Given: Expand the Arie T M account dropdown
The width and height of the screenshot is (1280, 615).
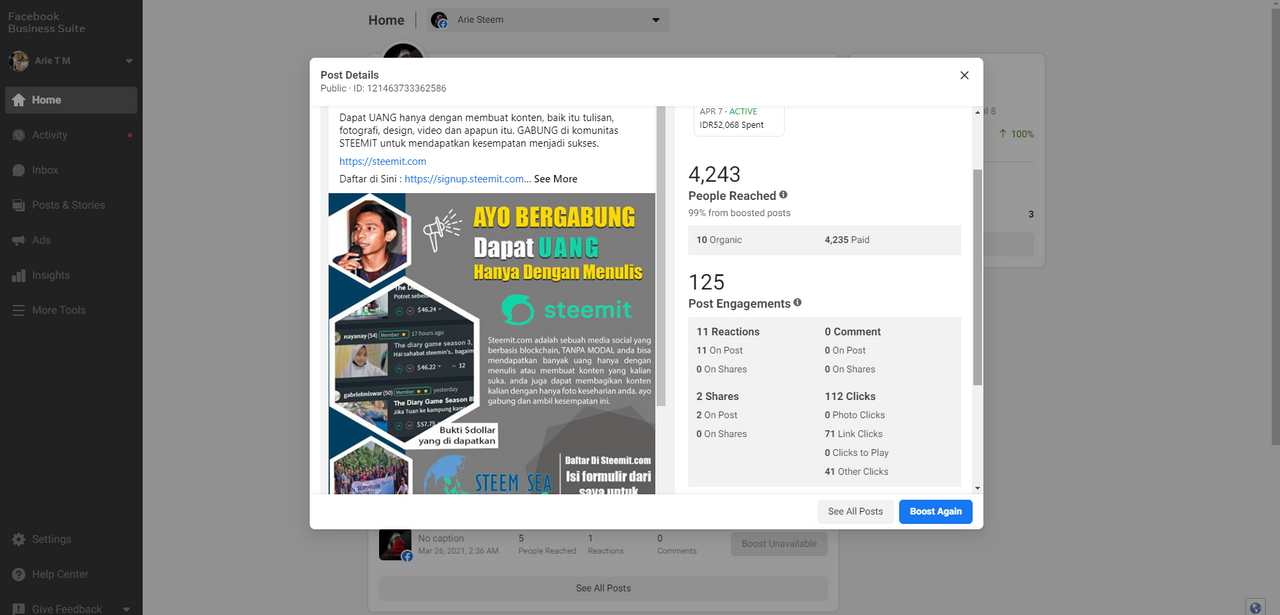Looking at the screenshot, I should click(x=129, y=61).
